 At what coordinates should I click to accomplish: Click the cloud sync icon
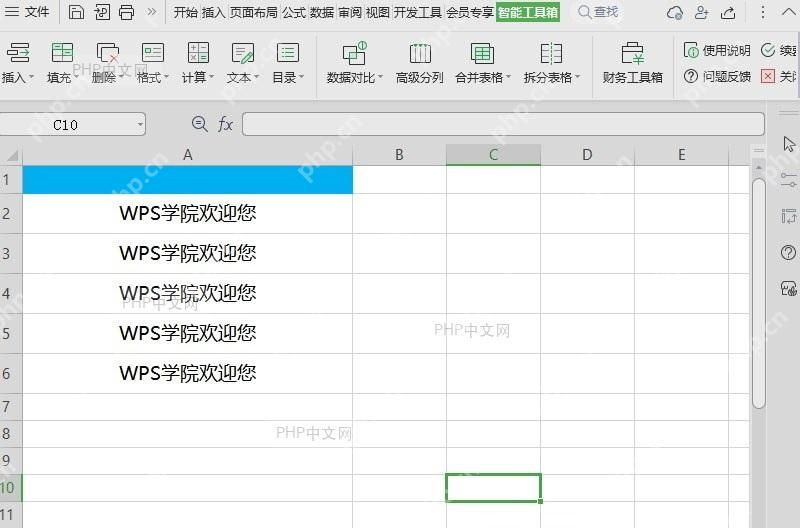coord(674,12)
